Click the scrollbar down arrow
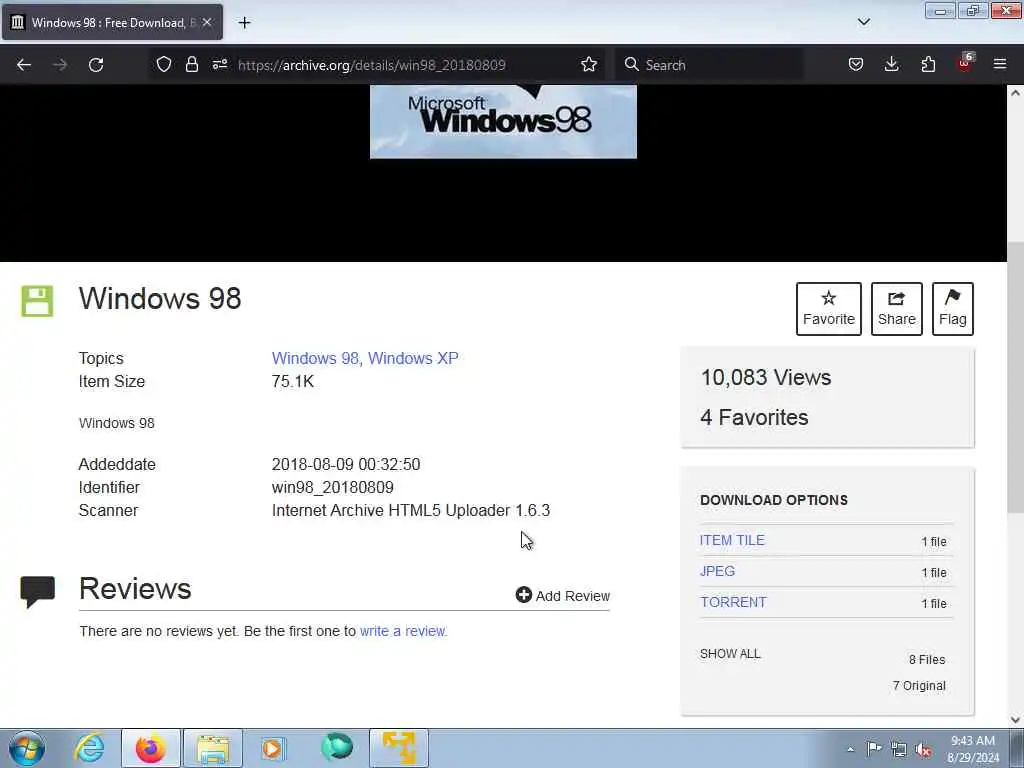Screen dimensions: 1024x768 click(x=1016, y=720)
